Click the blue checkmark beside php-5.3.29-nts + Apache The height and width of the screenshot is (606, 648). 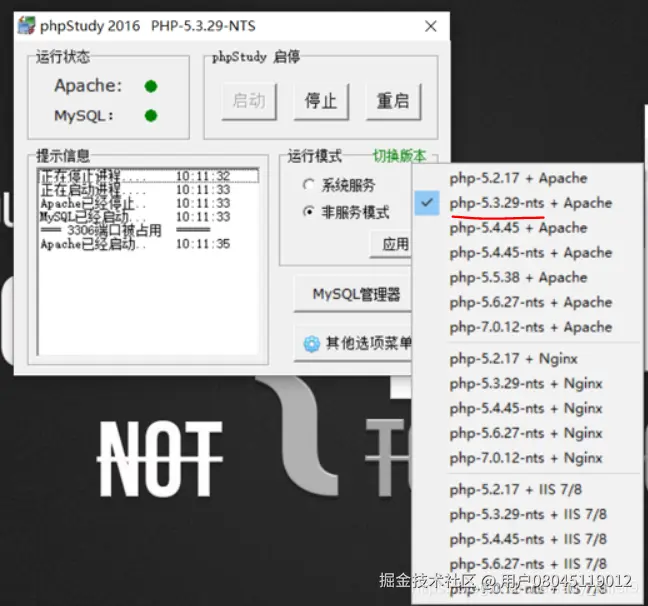[x=427, y=203]
